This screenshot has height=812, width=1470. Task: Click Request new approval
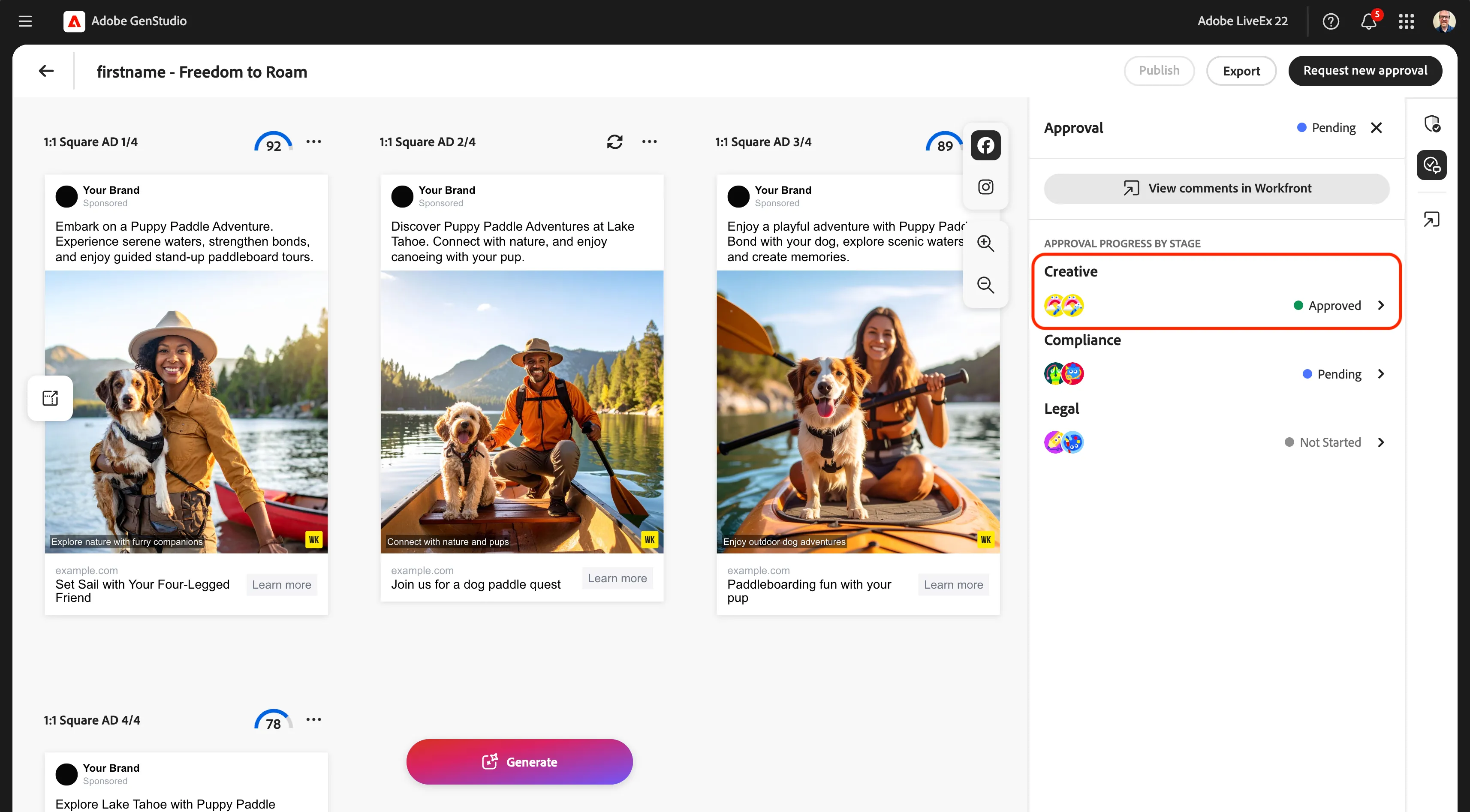tap(1365, 71)
